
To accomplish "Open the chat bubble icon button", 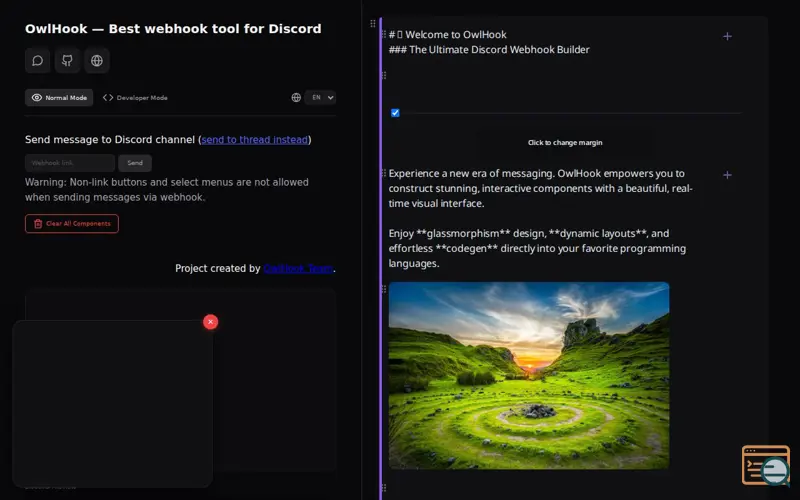I will click(x=37, y=61).
